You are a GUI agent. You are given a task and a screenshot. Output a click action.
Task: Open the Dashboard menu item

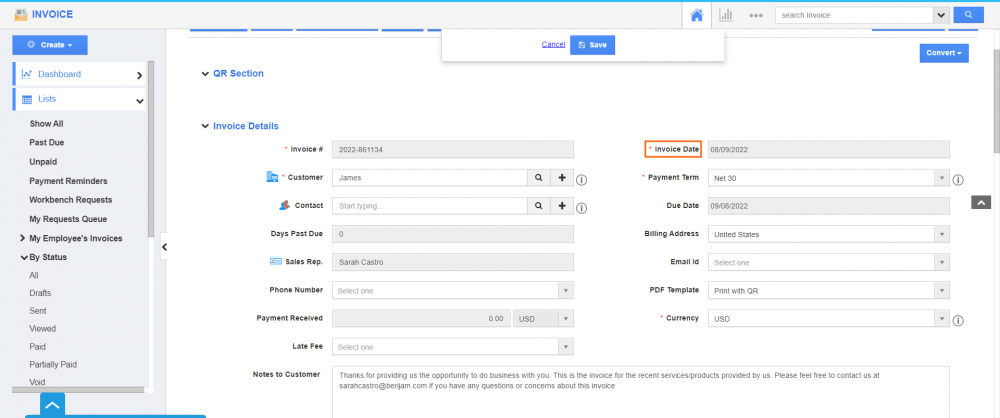click(80, 74)
